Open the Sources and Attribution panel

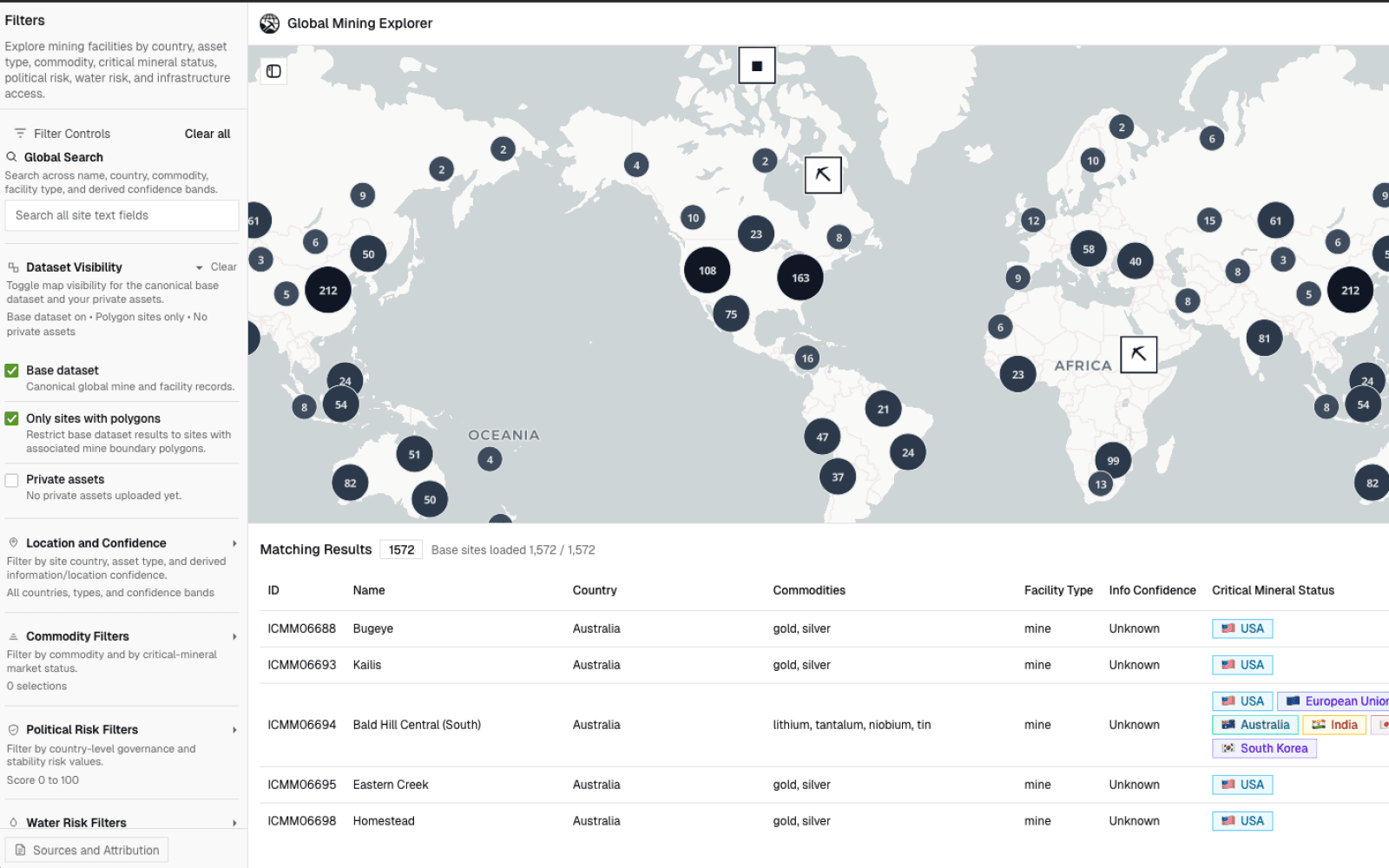point(86,849)
